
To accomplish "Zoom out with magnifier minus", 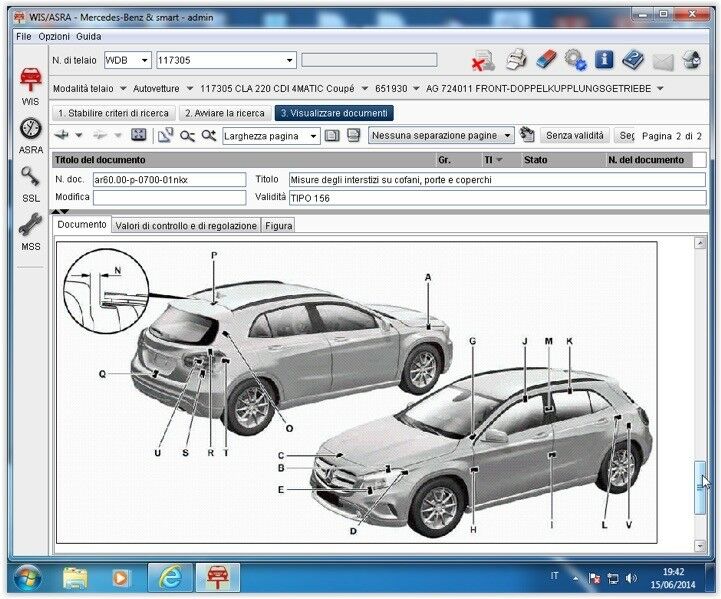I will click(x=187, y=136).
